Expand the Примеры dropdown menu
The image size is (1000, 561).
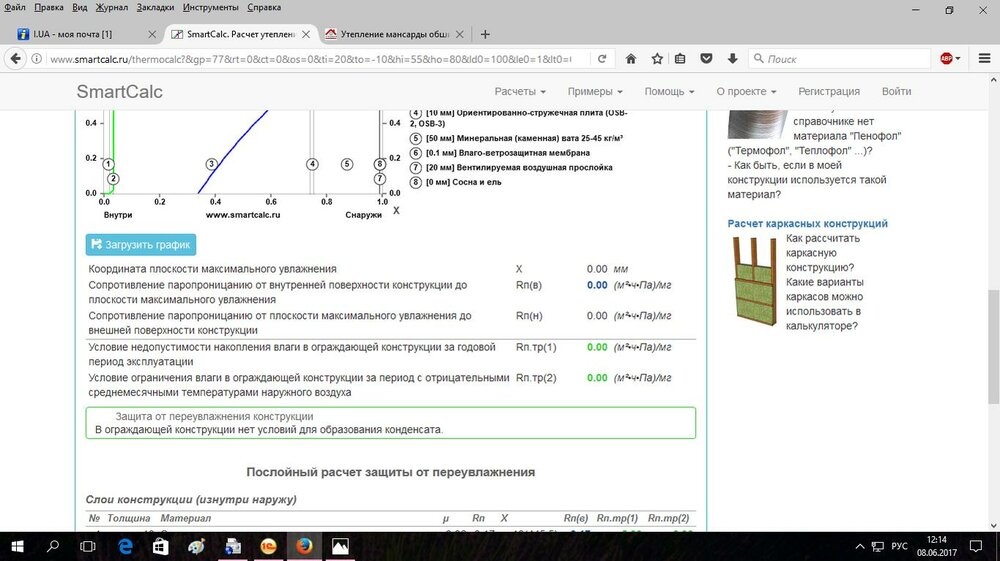point(595,92)
